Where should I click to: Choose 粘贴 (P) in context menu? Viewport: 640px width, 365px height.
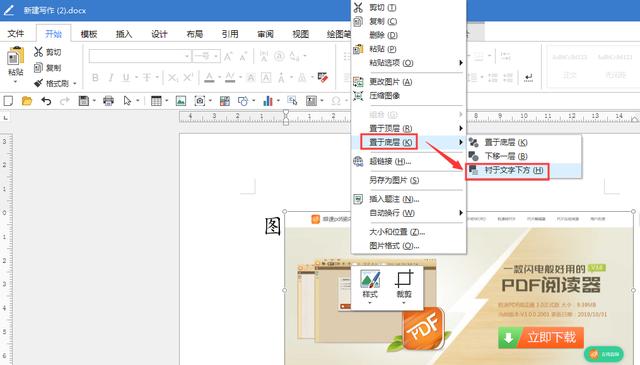pyautogui.click(x=408, y=49)
